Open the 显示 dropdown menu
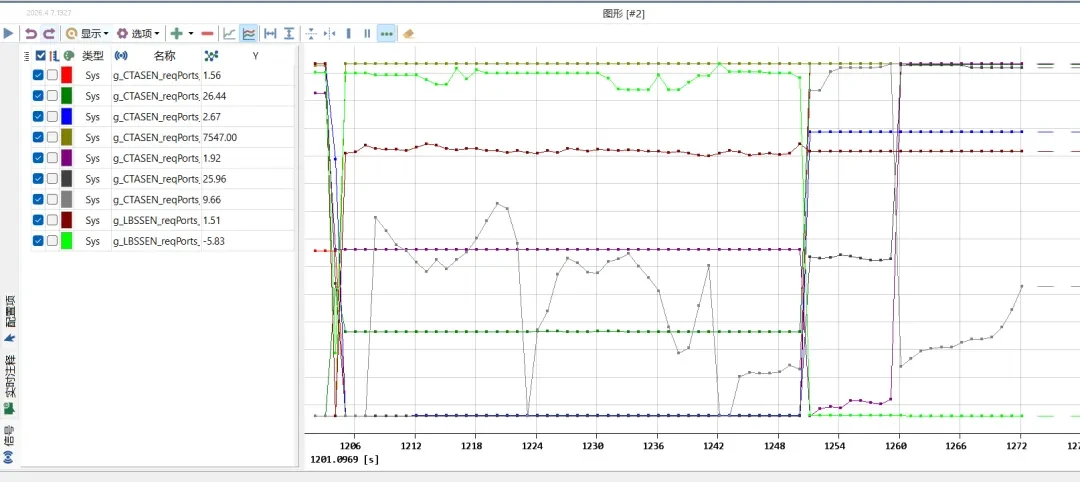Viewport: 1080px width, 482px height. [87, 33]
